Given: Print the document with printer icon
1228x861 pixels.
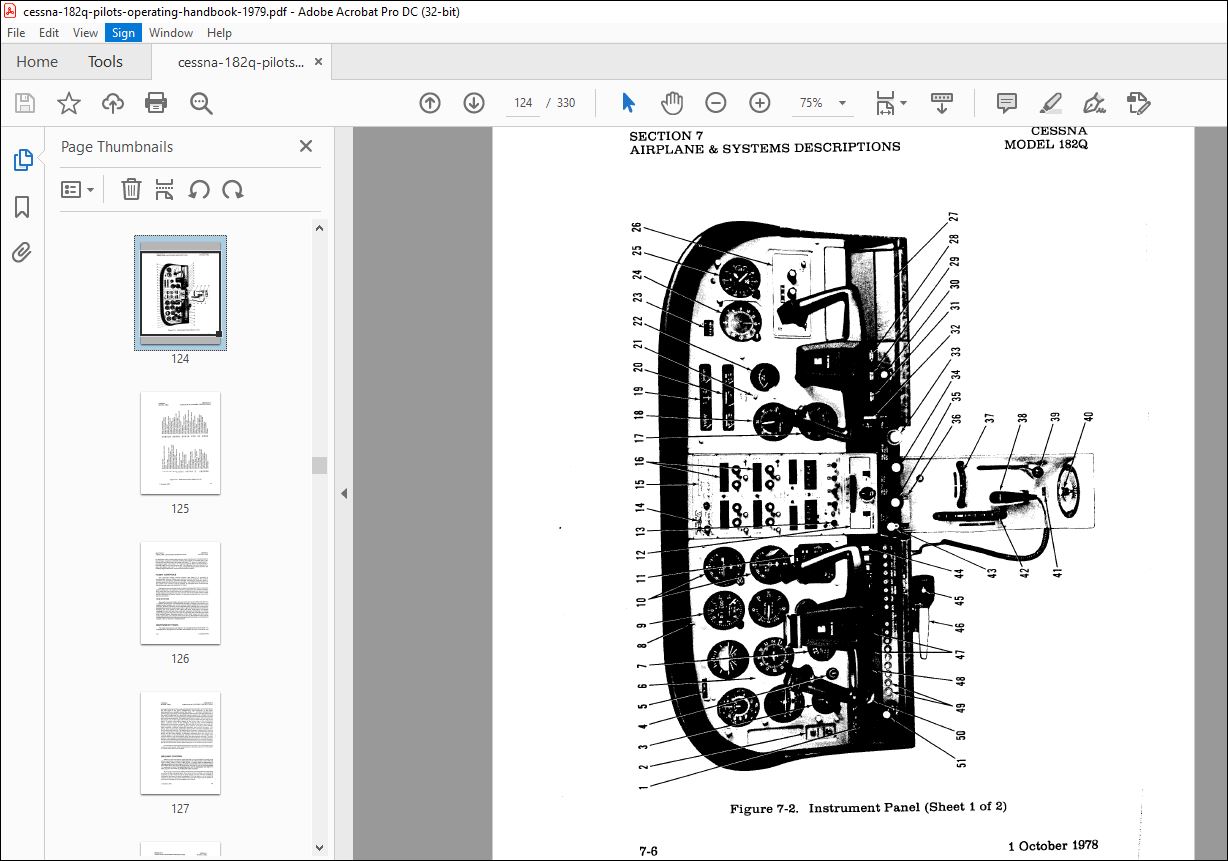Looking at the screenshot, I should point(156,103).
